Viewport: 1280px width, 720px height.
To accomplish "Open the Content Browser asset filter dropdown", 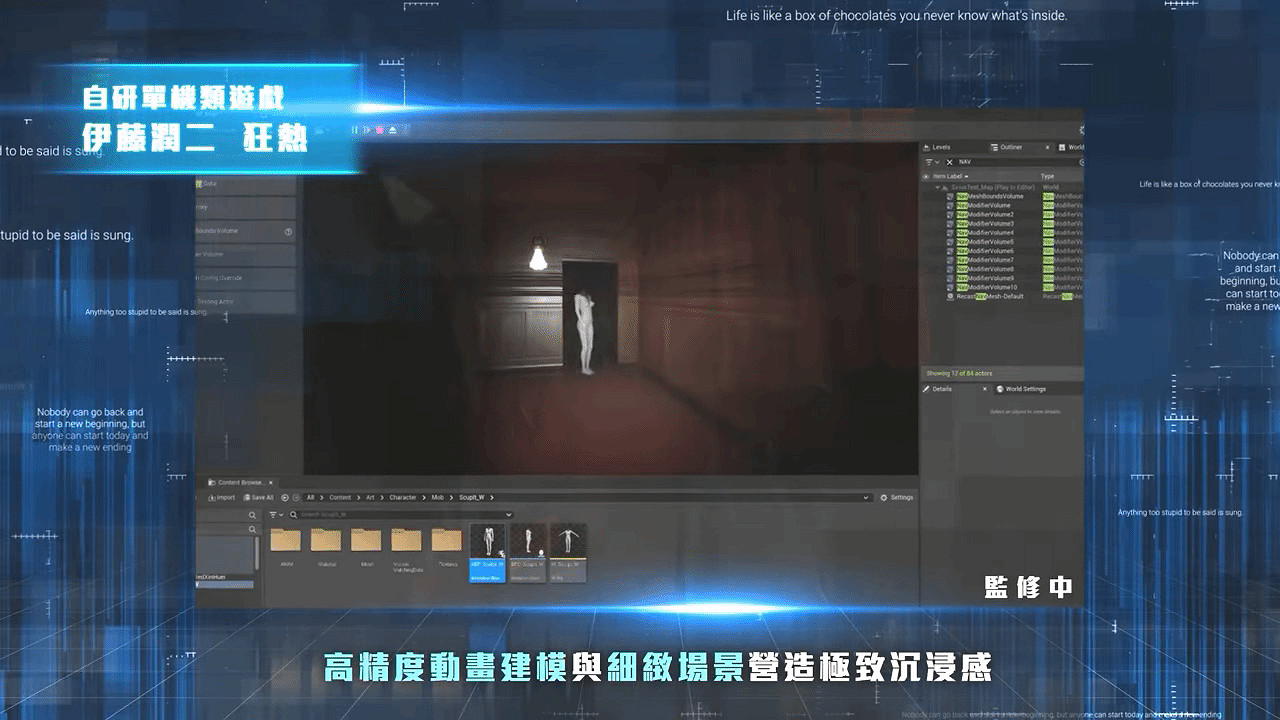I will 276,515.
